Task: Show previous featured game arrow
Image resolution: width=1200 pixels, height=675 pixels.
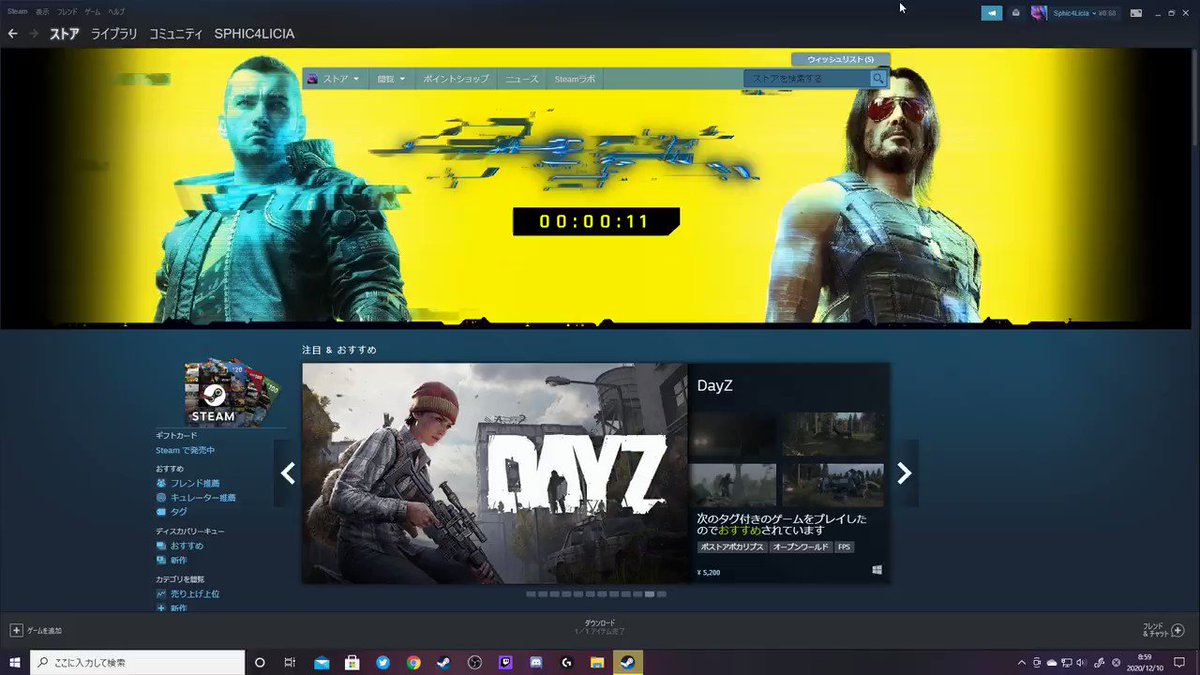Action: click(x=288, y=473)
